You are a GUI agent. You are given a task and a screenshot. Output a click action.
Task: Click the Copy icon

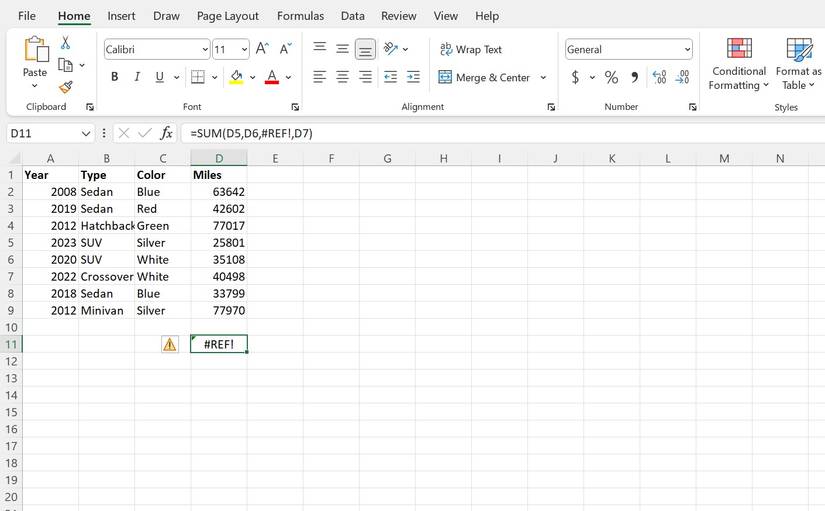pos(65,65)
